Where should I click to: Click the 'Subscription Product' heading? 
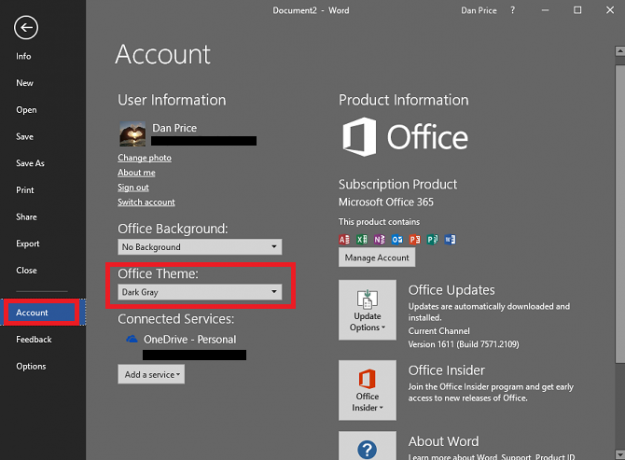click(x=398, y=185)
